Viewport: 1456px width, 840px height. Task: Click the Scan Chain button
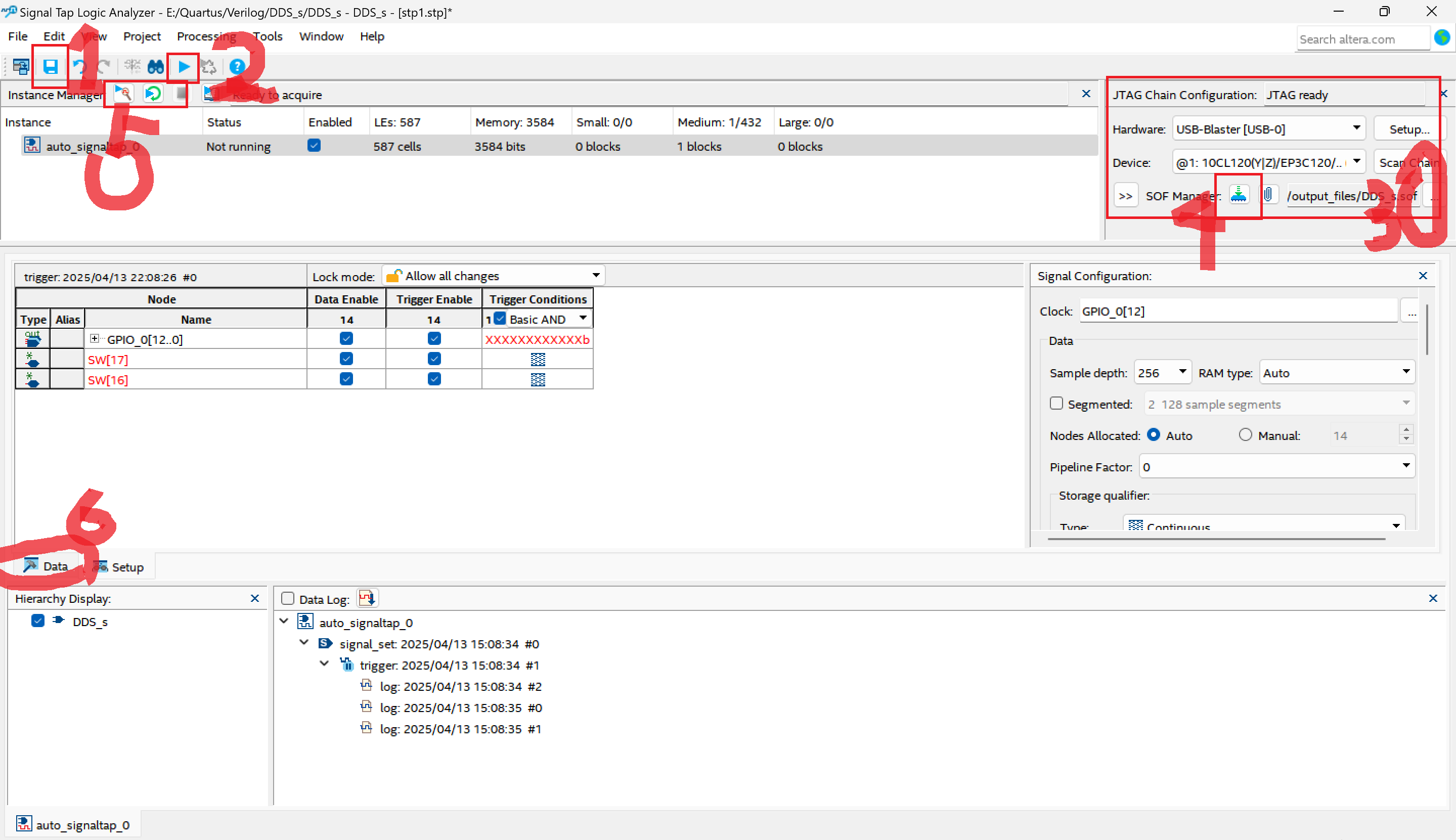(x=1407, y=163)
